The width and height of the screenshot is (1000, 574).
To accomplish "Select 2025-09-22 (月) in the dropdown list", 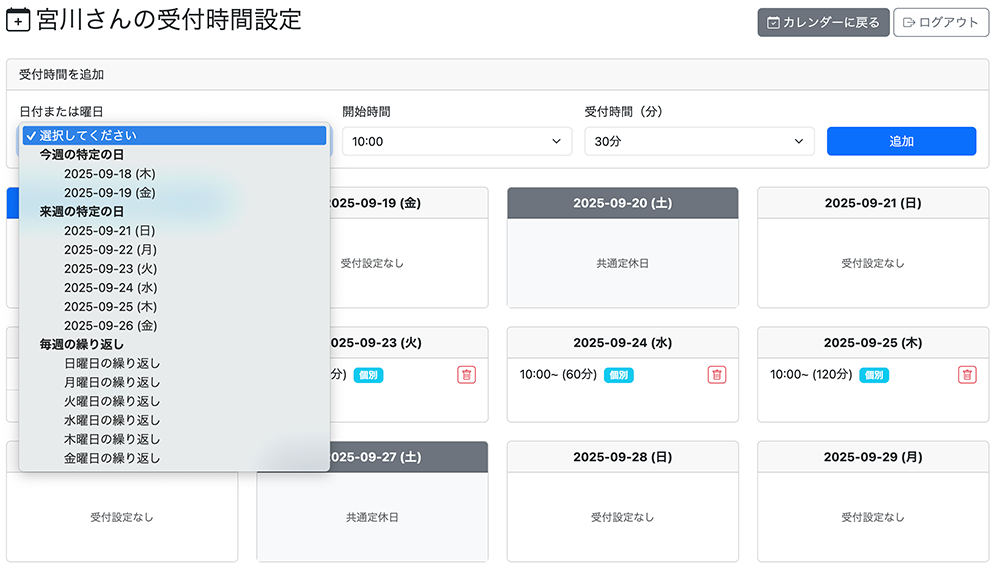I will pos(110,250).
